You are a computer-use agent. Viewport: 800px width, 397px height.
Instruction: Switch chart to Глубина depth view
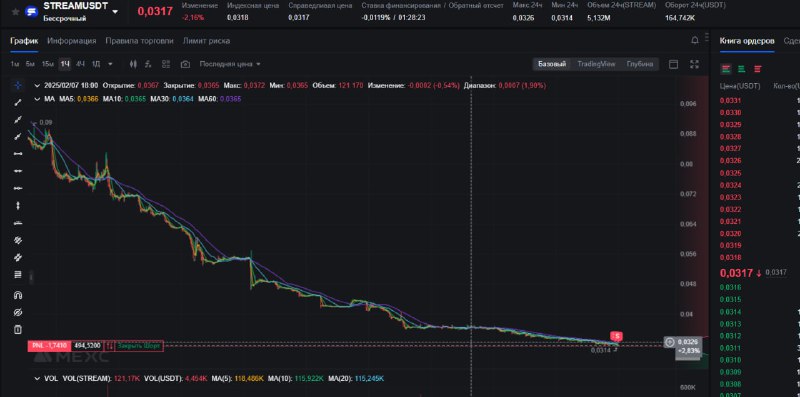640,64
